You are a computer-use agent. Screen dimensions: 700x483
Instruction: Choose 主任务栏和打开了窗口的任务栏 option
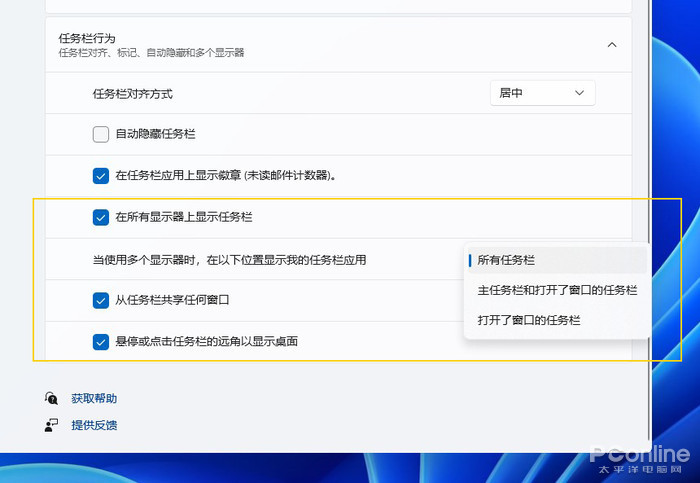click(x=557, y=290)
